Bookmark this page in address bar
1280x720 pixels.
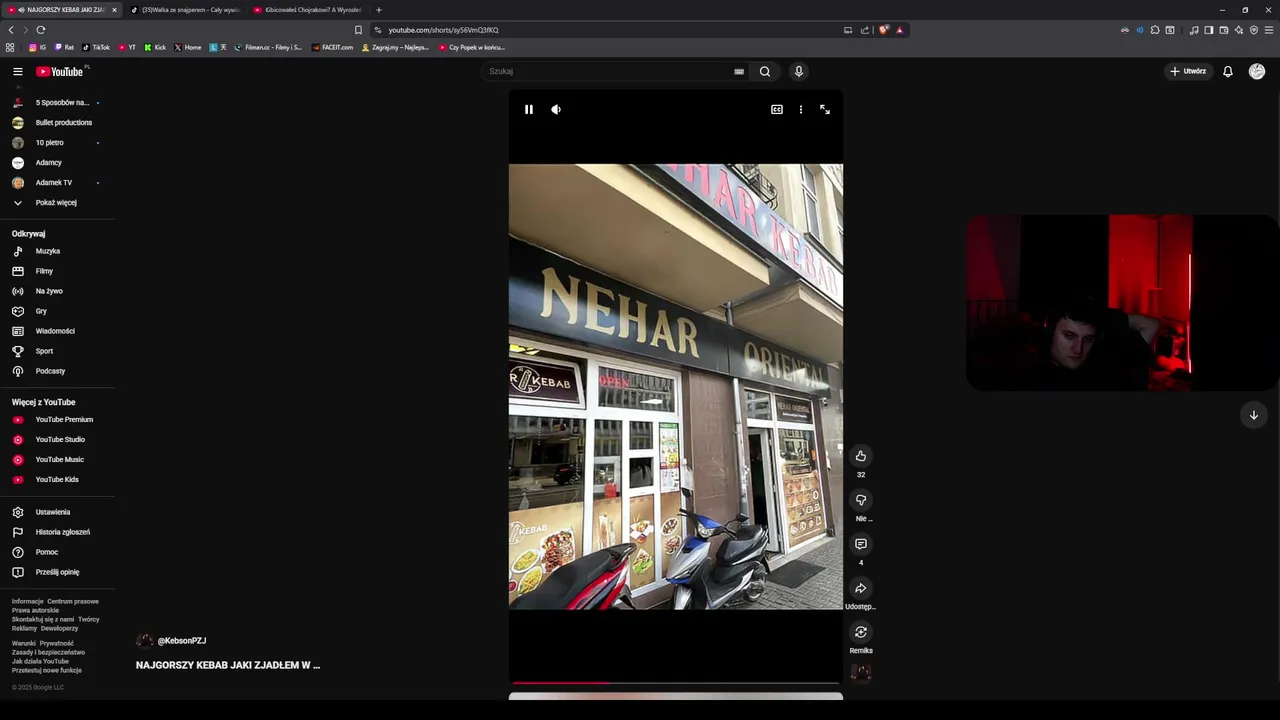tap(358, 30)
